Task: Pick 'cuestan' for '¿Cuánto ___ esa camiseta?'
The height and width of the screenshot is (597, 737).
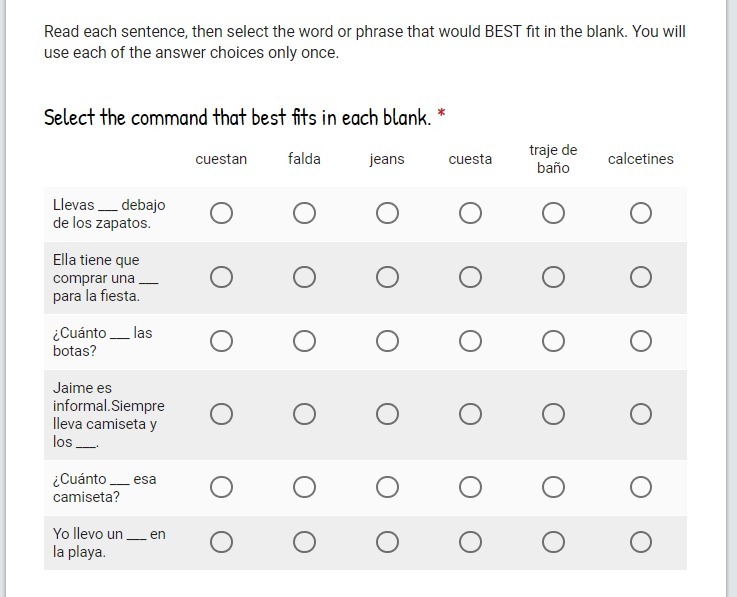Action: point(222,487)
